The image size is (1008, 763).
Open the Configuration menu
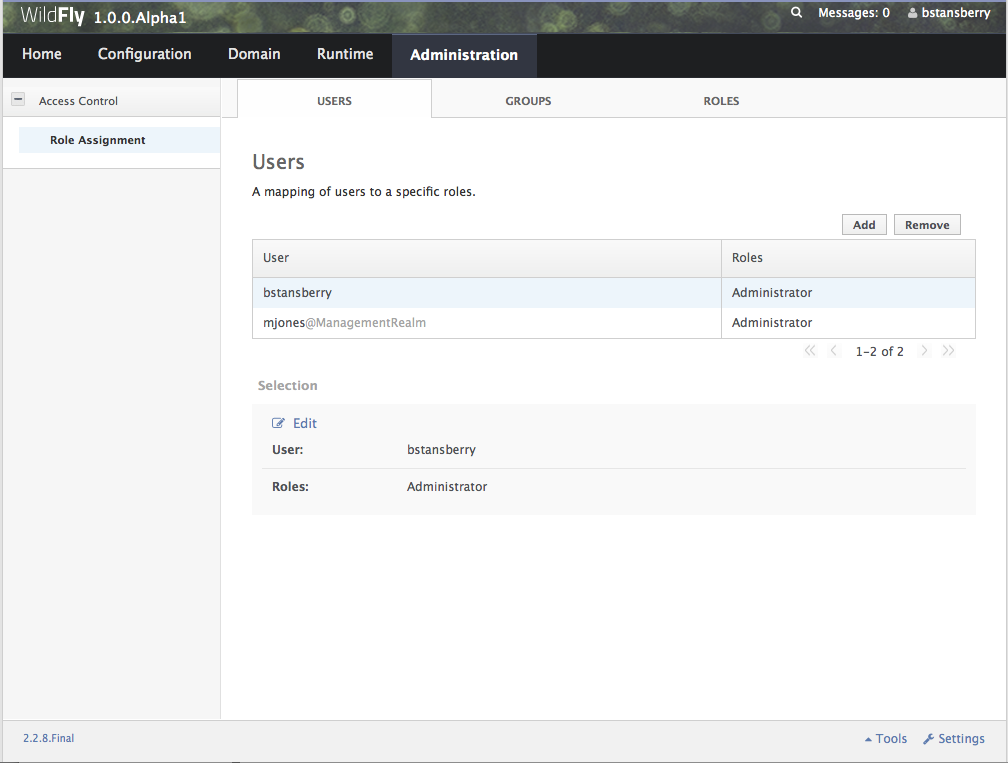coord(145,55)
